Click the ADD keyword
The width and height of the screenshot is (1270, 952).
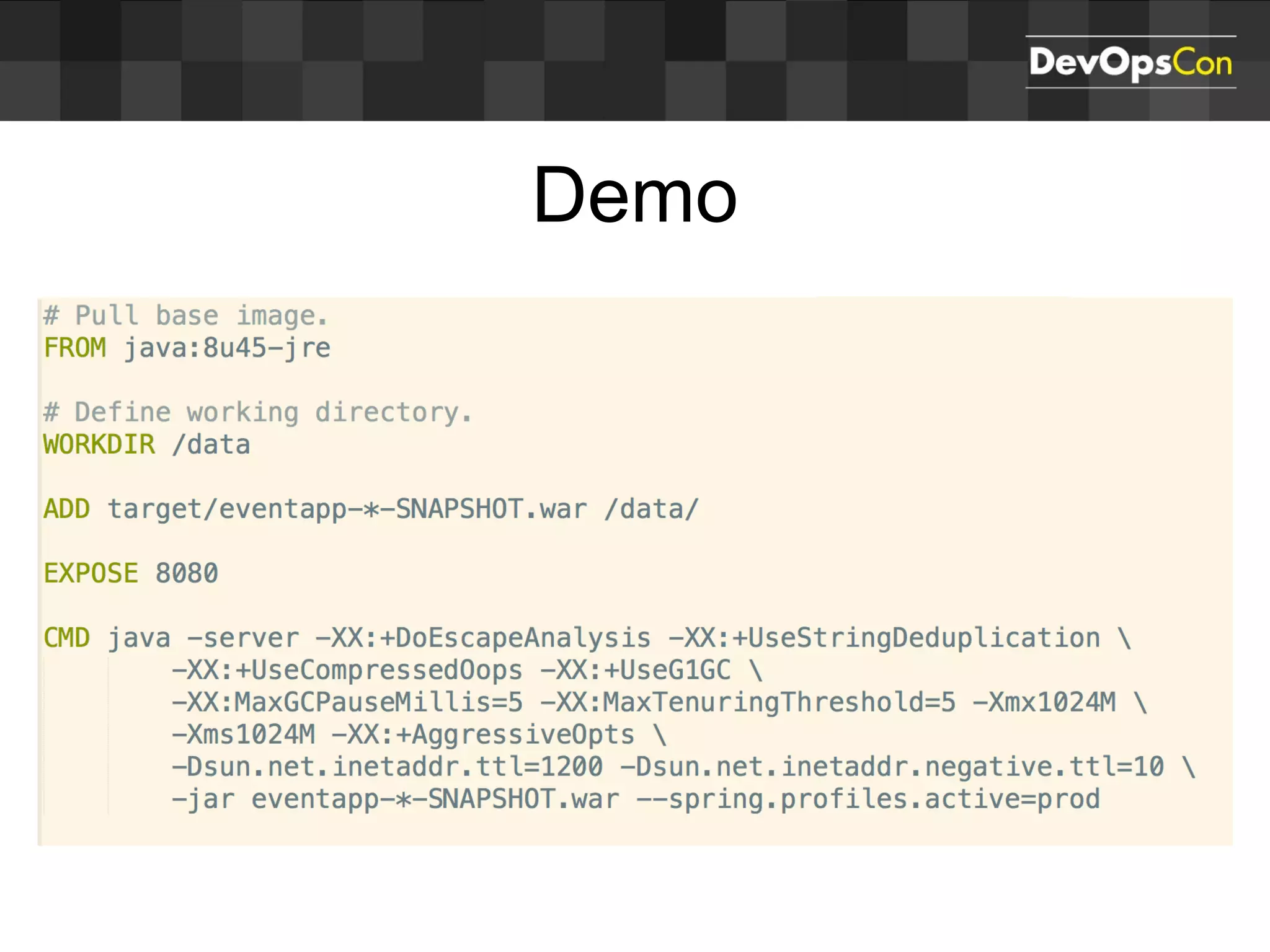click(x=66, y=509)
